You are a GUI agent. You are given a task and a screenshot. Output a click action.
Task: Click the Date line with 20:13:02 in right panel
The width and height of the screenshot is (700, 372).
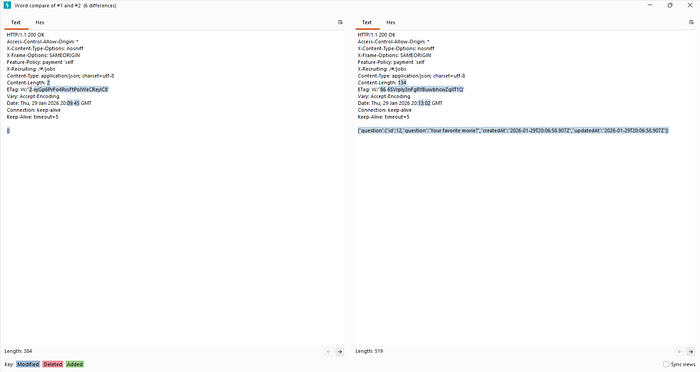point(400,103)
